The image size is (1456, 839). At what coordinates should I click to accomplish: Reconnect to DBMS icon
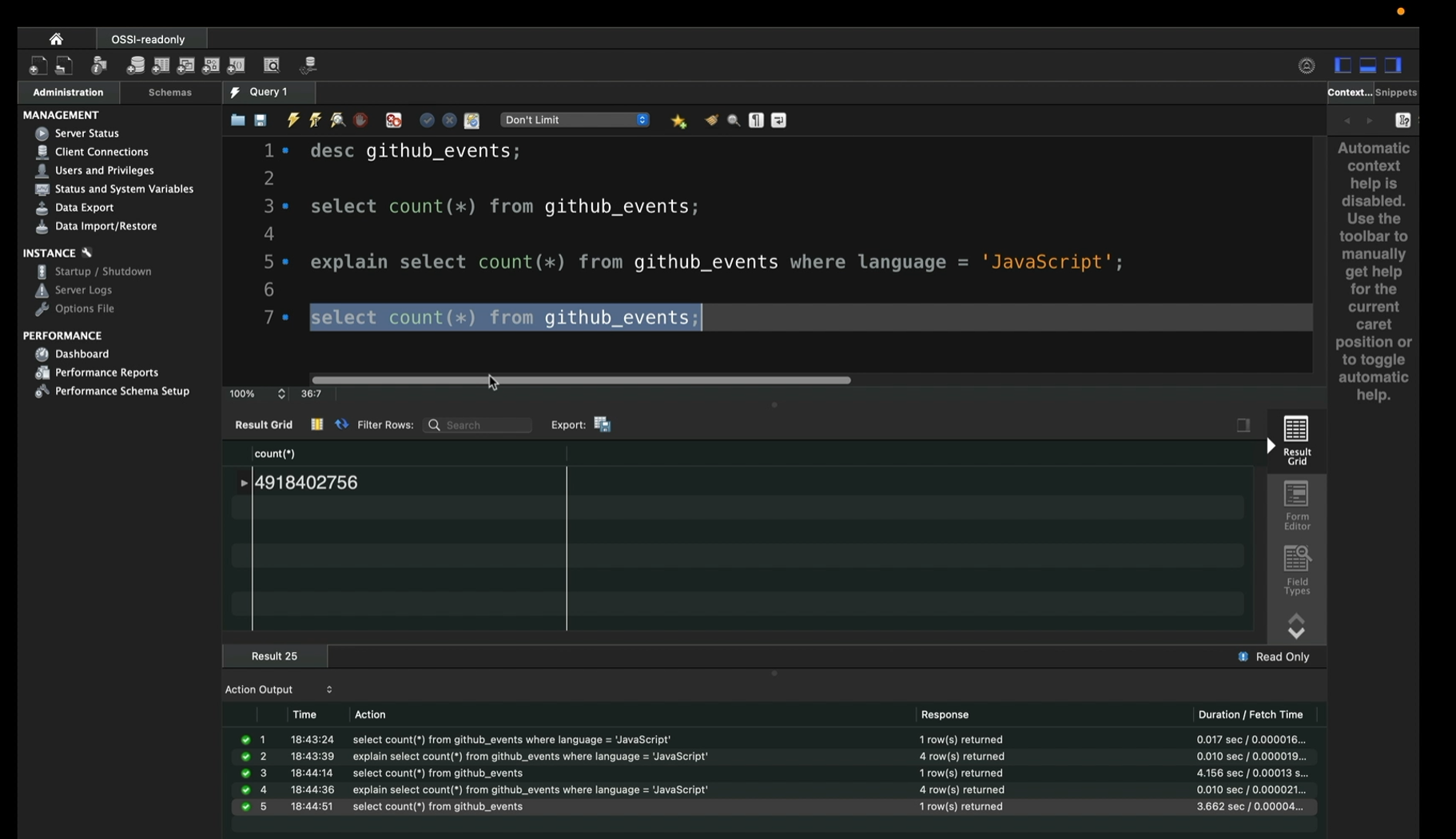[308, 66]
